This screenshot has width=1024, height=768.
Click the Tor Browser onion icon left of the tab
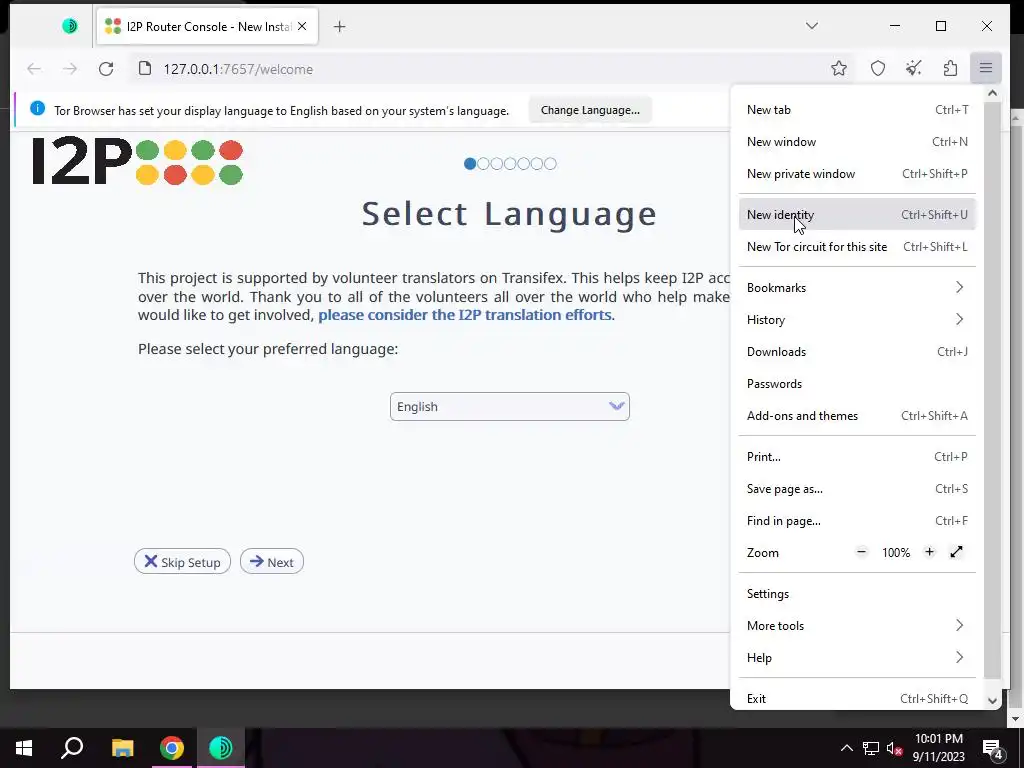[70, 26]
